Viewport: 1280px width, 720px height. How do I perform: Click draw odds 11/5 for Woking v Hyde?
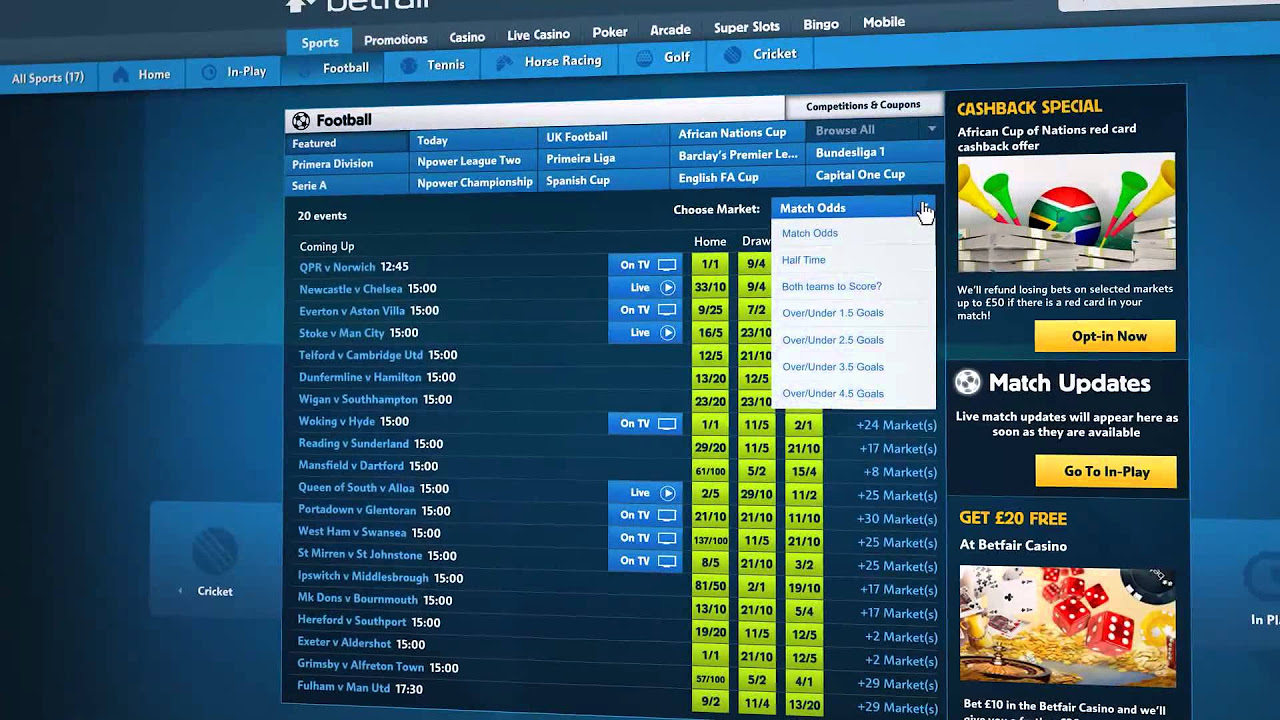tap(756, 425)
